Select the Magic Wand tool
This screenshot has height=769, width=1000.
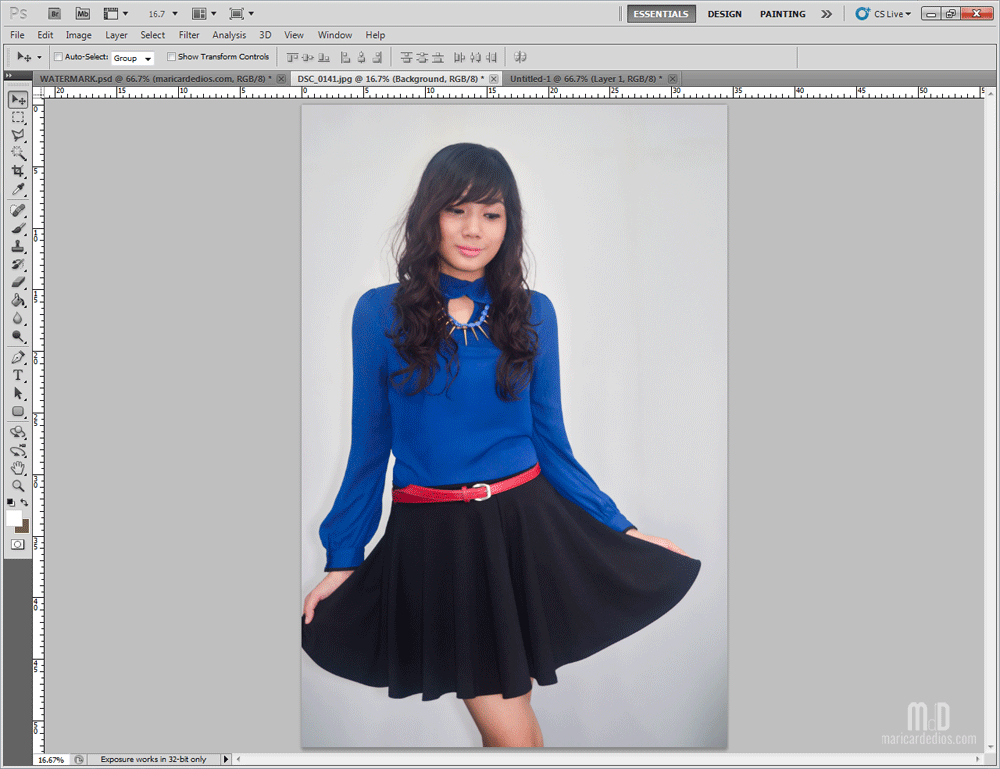(x=18, y=154)
